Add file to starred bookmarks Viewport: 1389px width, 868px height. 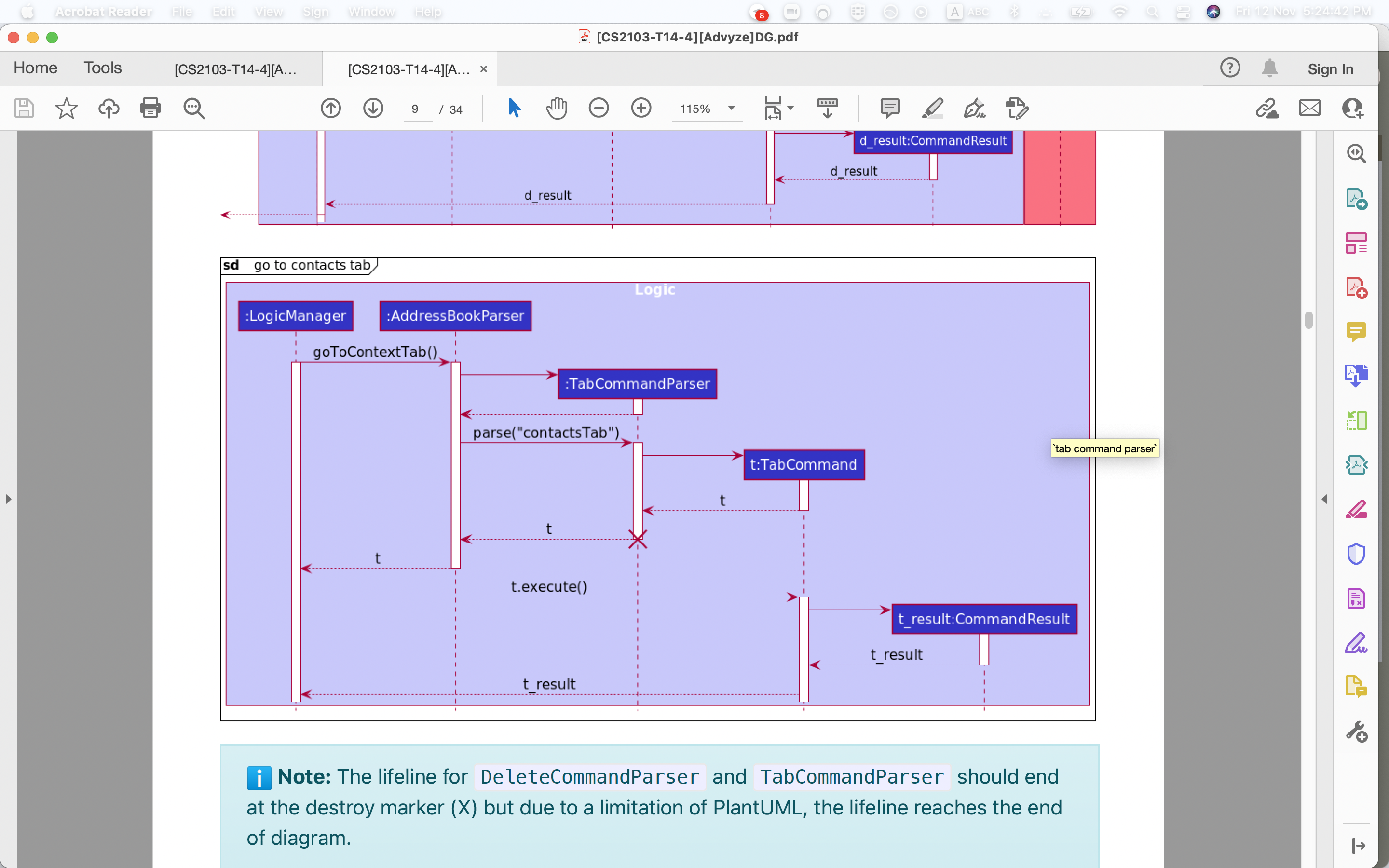point(66,108)
